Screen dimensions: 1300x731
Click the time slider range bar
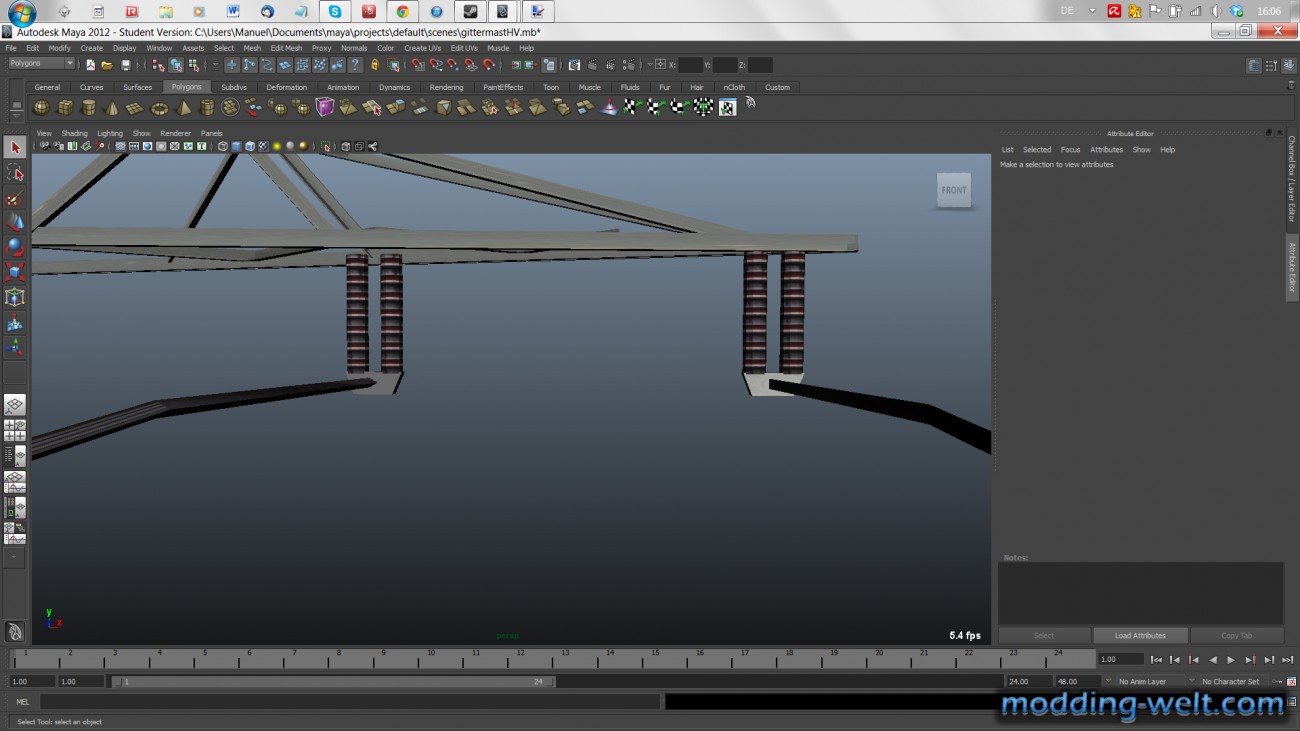click(333, 682)
